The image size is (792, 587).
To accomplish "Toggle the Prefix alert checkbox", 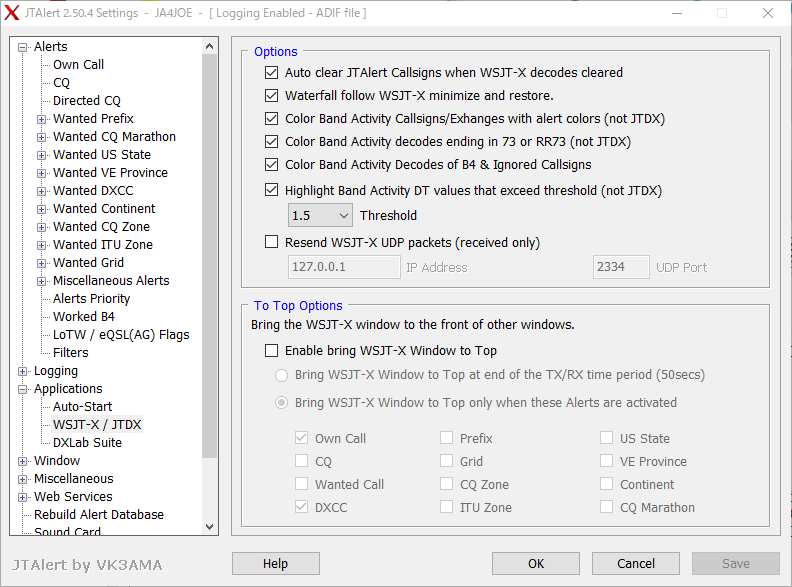I will pos(447,437).
